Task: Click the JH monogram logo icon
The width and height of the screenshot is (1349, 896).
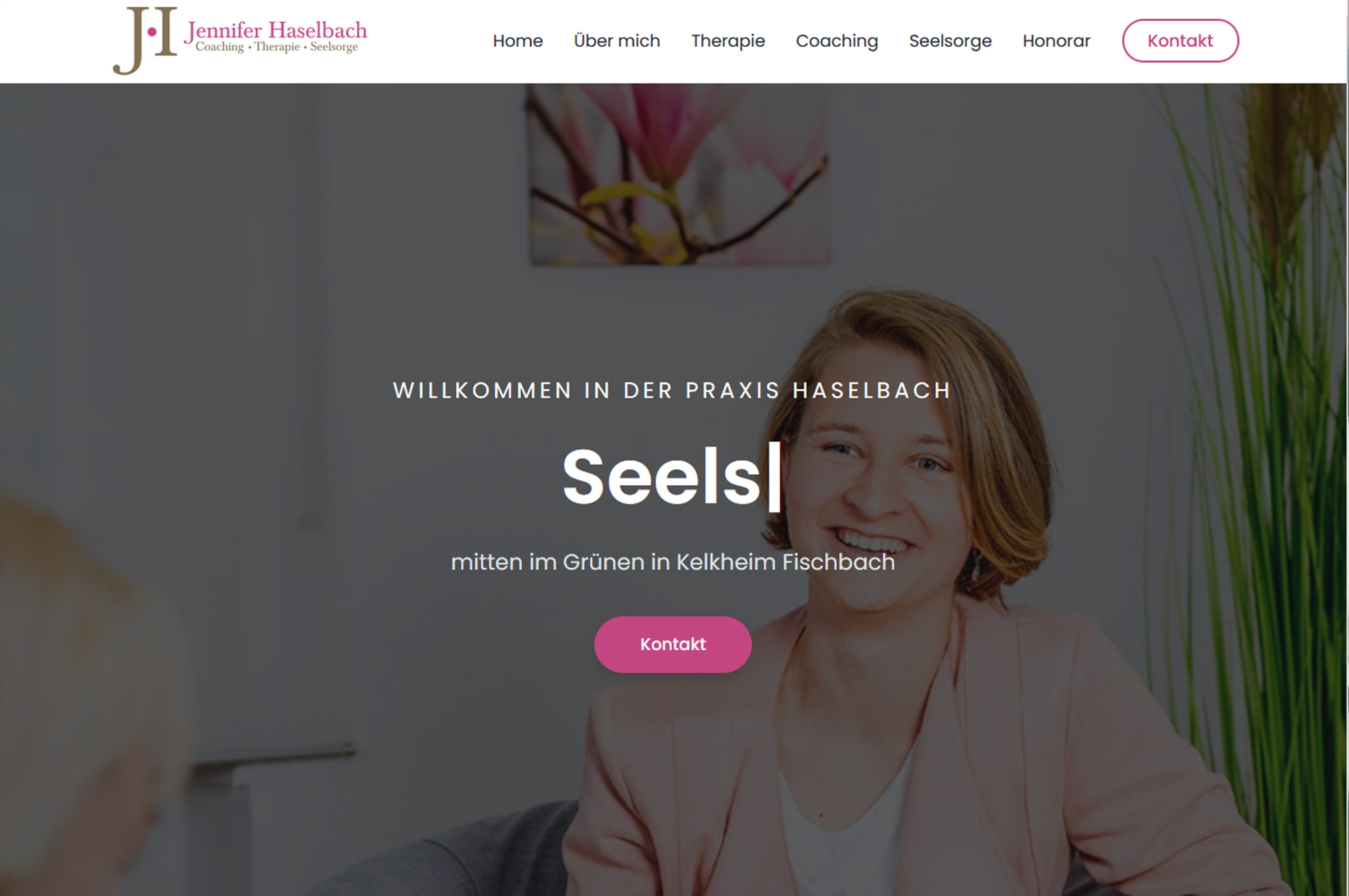Action: 145,41
